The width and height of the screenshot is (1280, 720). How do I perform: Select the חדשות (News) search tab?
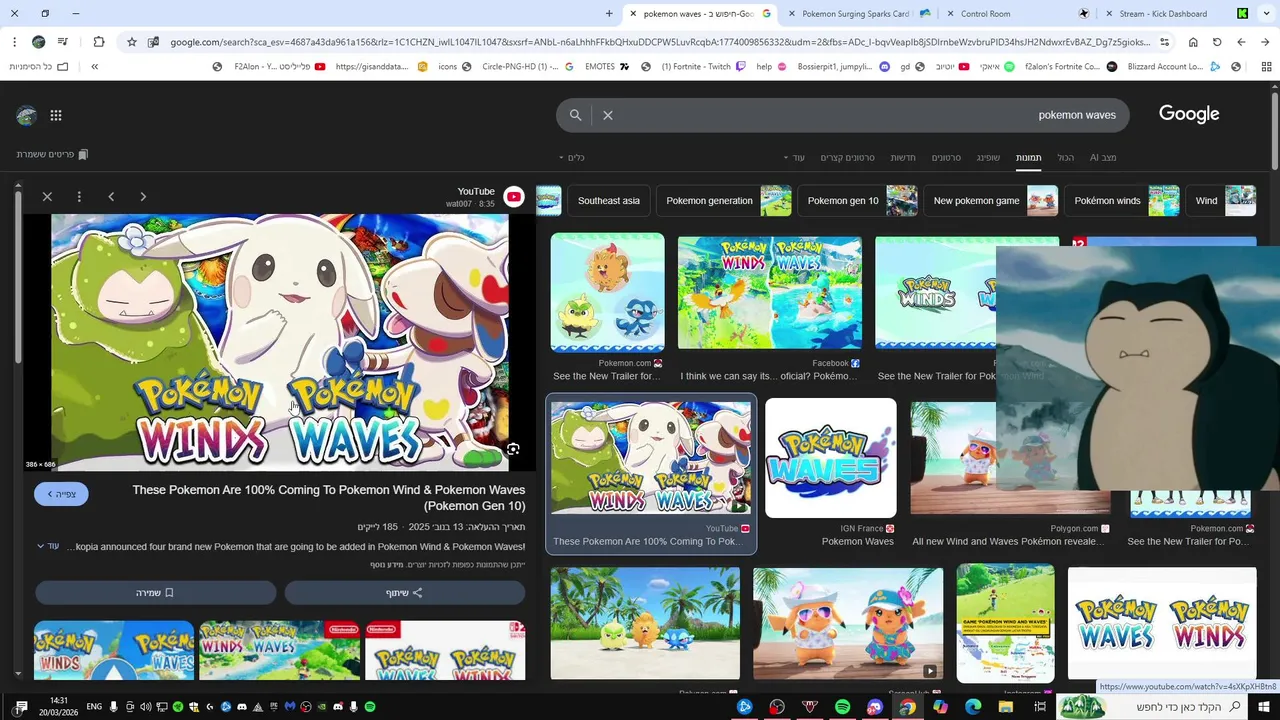903,158
